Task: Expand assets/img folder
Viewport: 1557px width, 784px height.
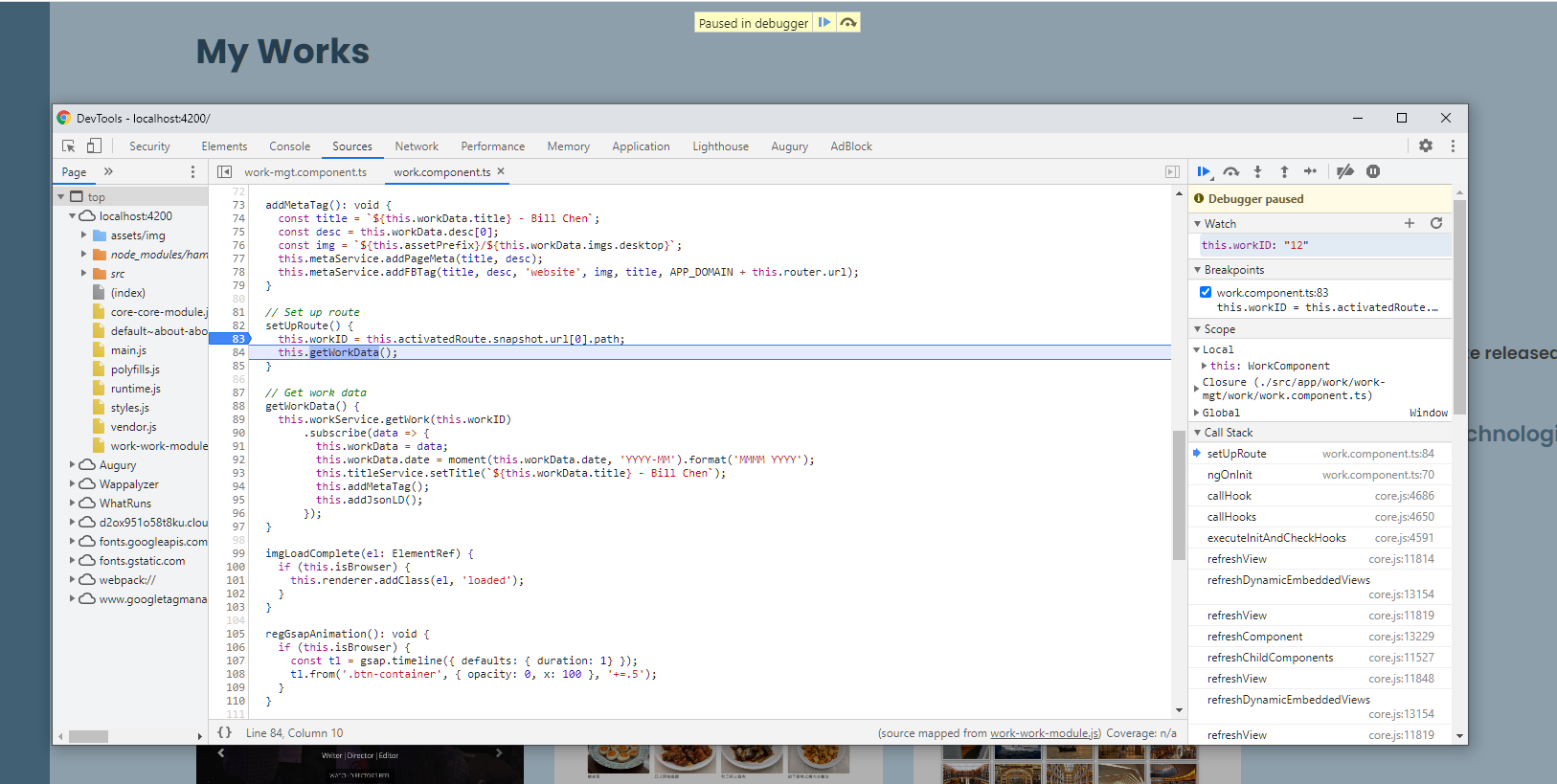Action: (x=83, y=235)
